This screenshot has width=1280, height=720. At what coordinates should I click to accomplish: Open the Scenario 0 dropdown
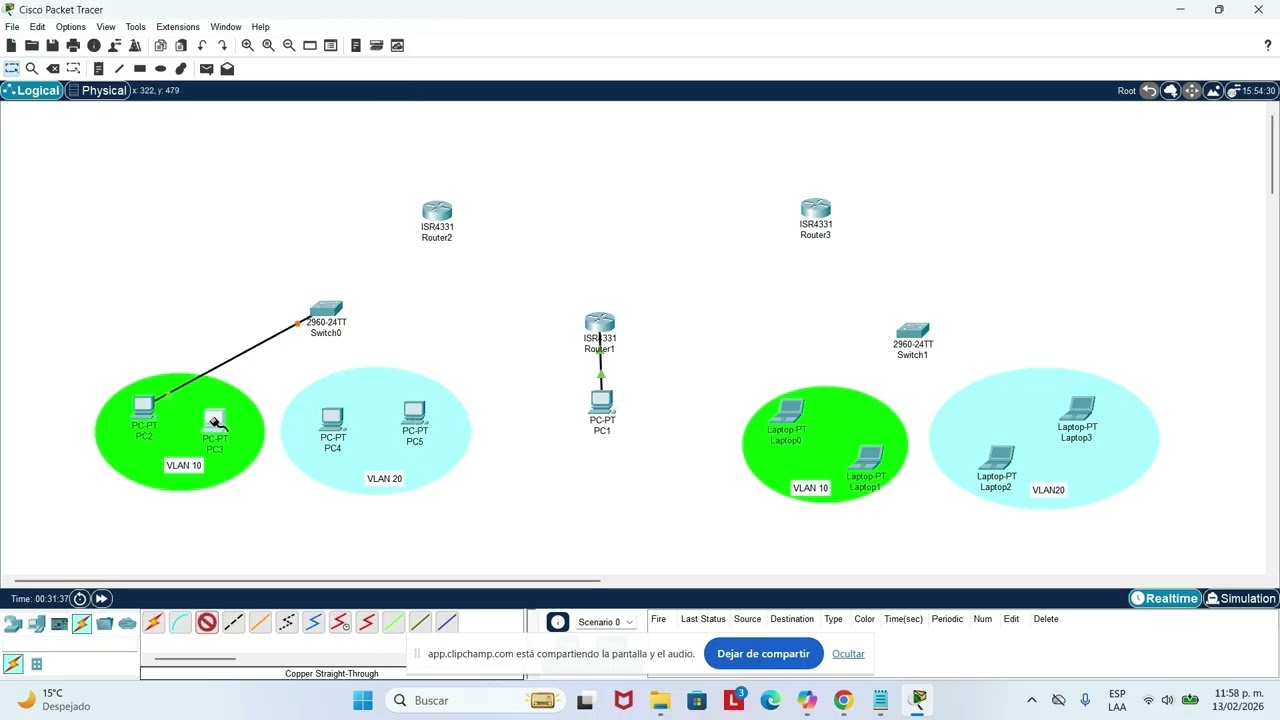coord(605,622)
